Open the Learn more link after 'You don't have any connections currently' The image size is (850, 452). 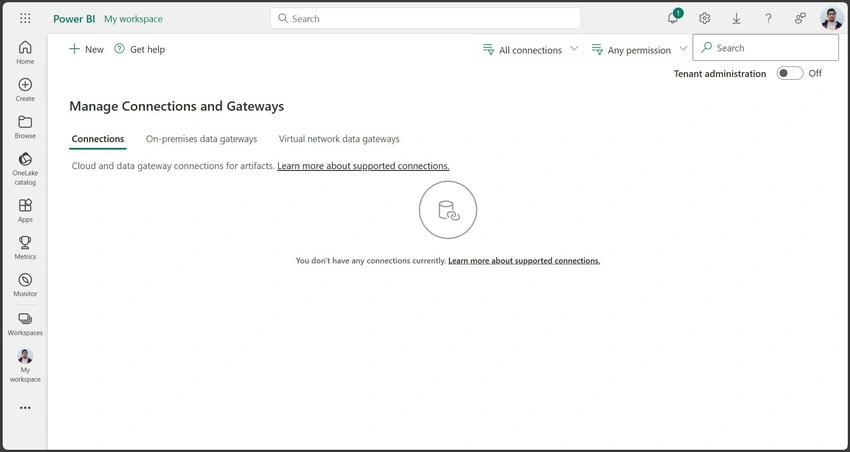524,261
